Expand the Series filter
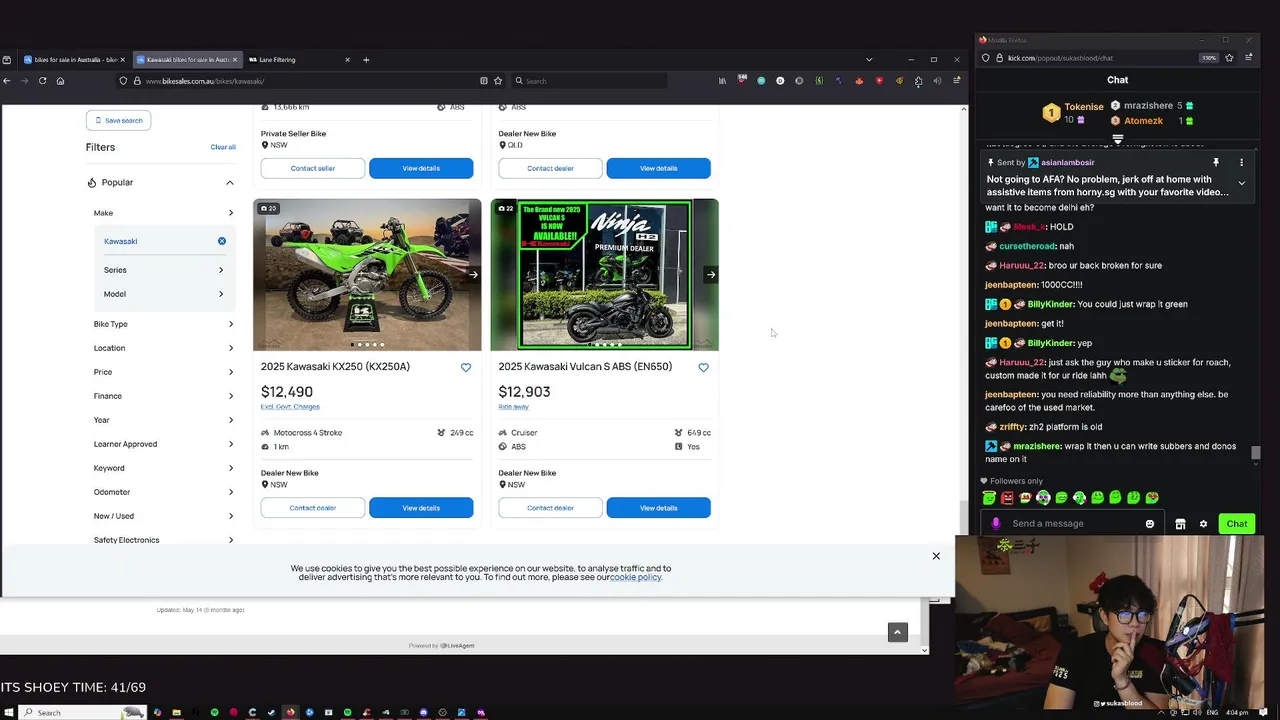1280x720 pixels. 164,270
